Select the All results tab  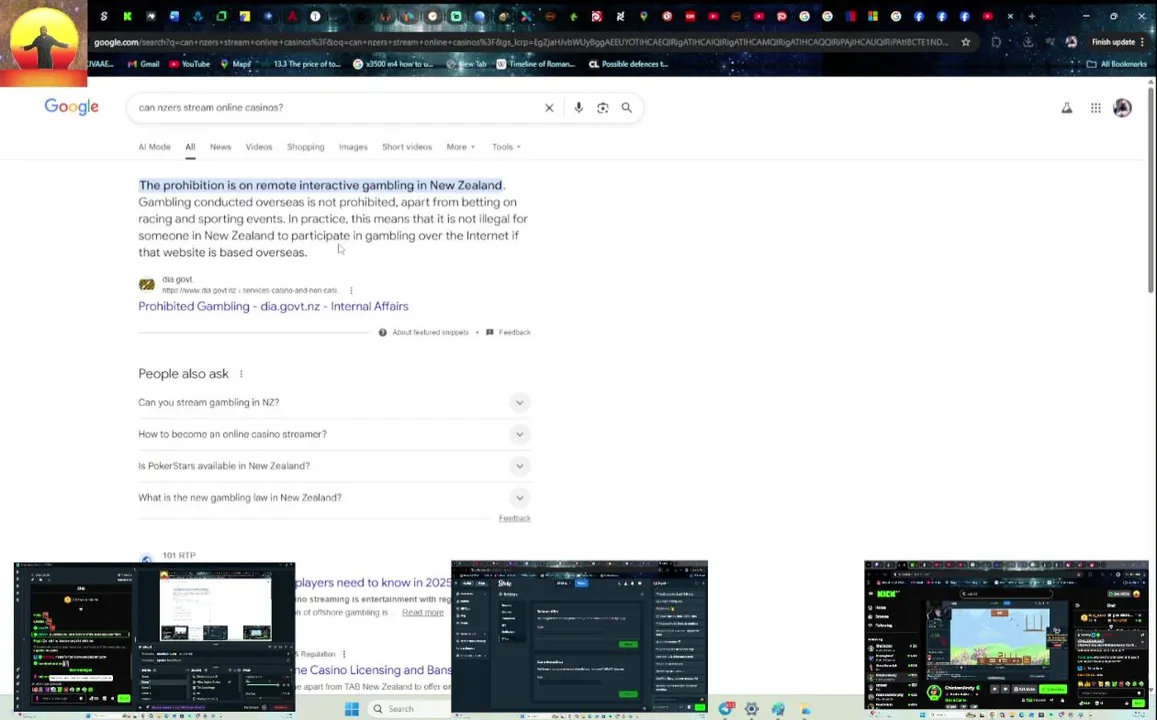tap(190, 147)
